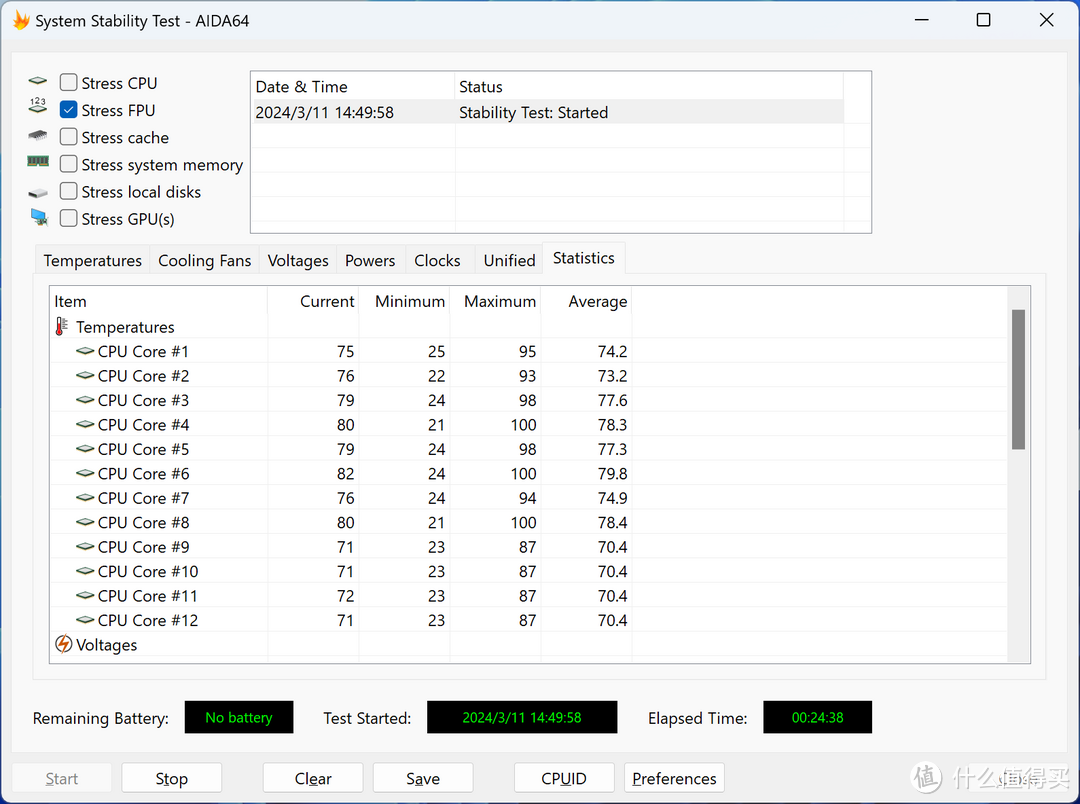Click the chip icon of CPU Core #11

pos(85,595)
